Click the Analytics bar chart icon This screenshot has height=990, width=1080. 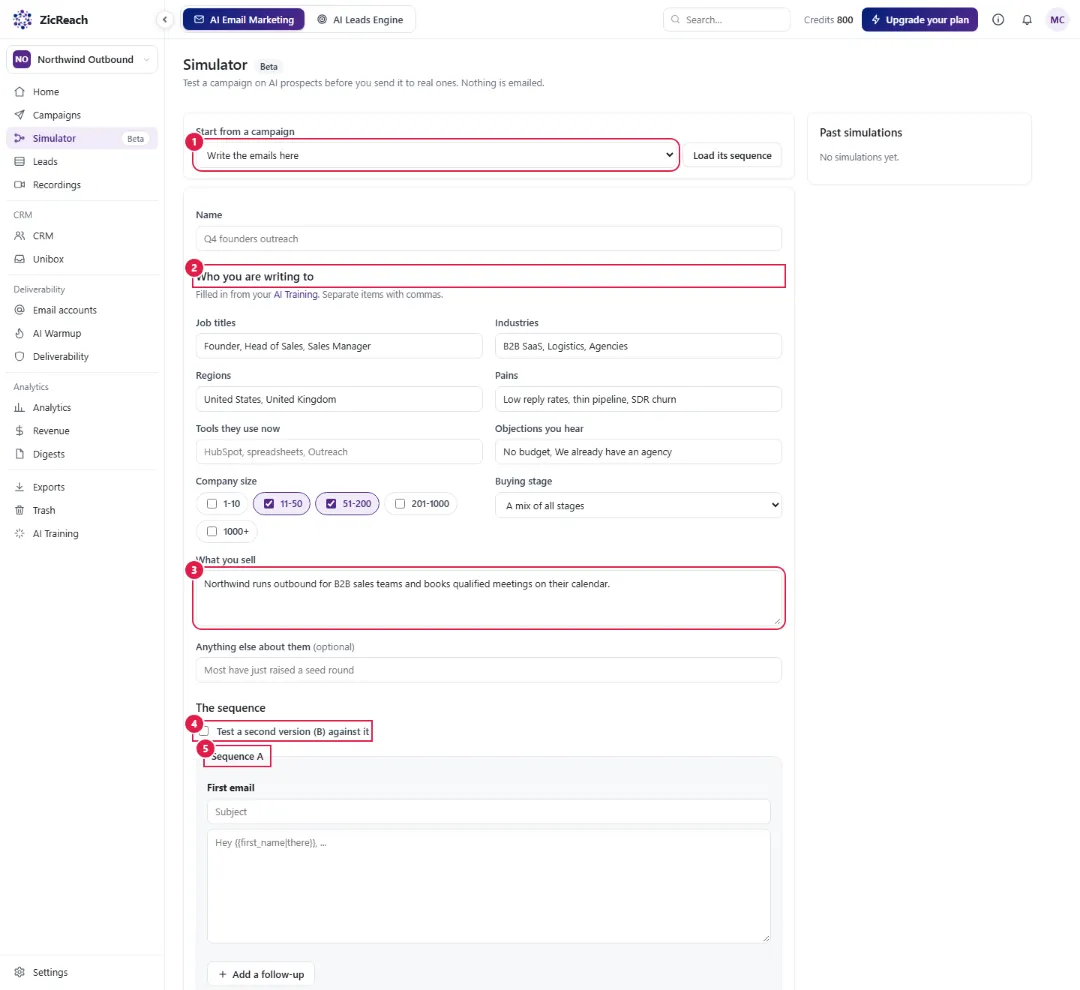pos(19,408)
